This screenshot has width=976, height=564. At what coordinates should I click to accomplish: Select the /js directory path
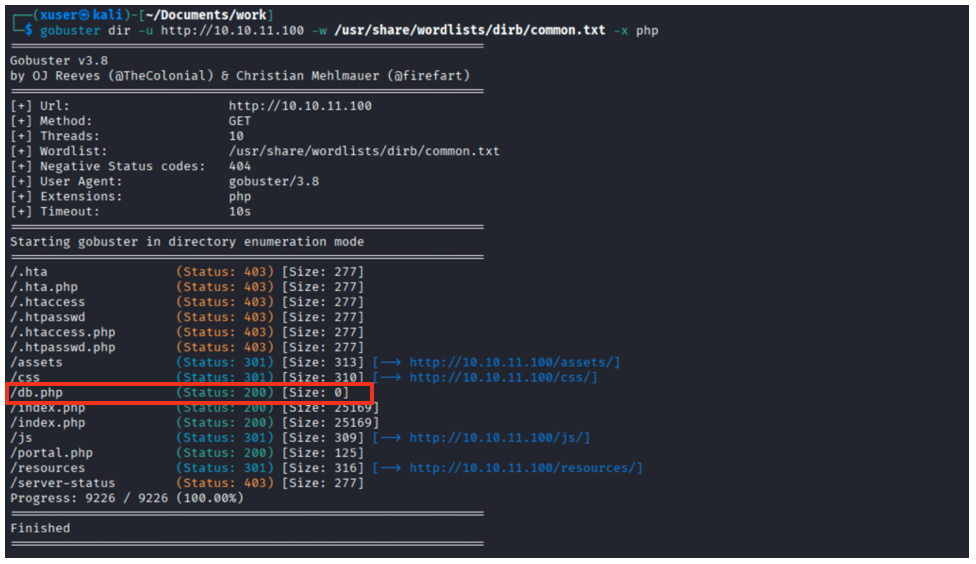pyautogui.click(x=21, y=438)
